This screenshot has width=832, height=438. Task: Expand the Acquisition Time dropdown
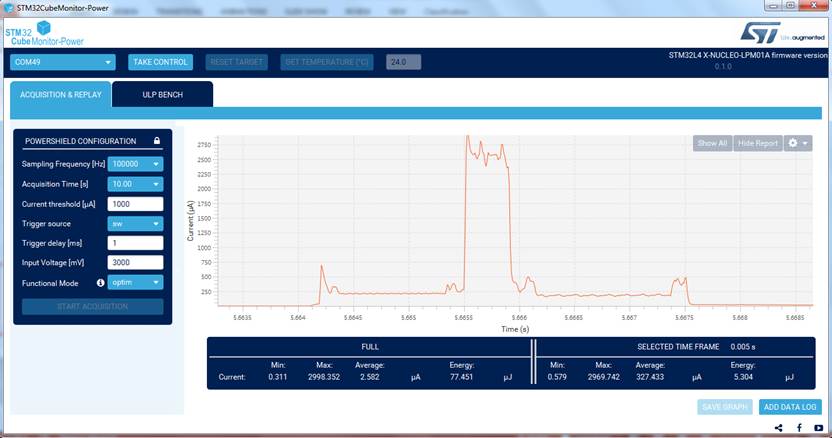(x=135, y=184)
